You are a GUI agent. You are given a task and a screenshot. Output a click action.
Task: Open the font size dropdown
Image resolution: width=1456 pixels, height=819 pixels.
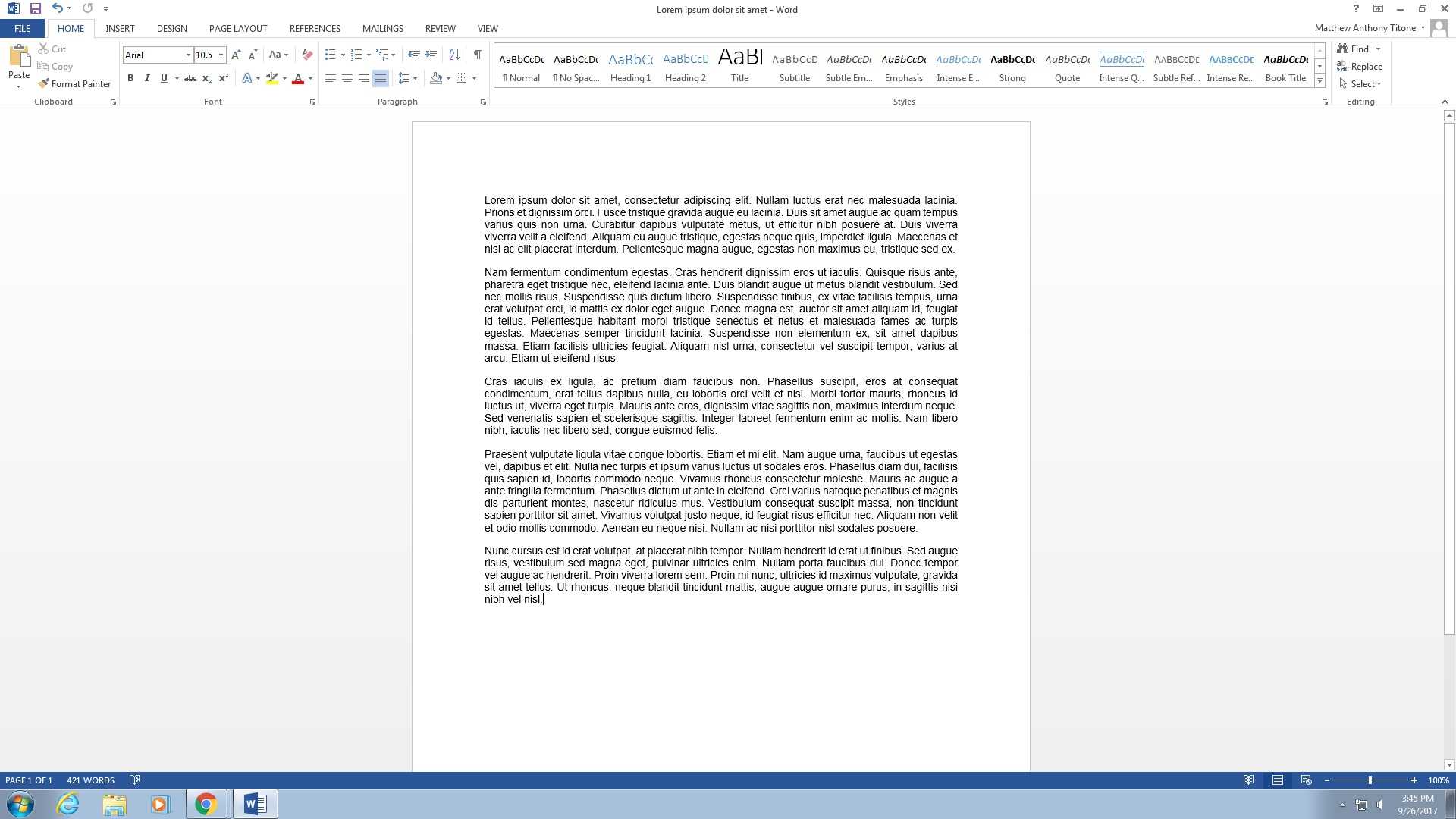click(221, 55)
